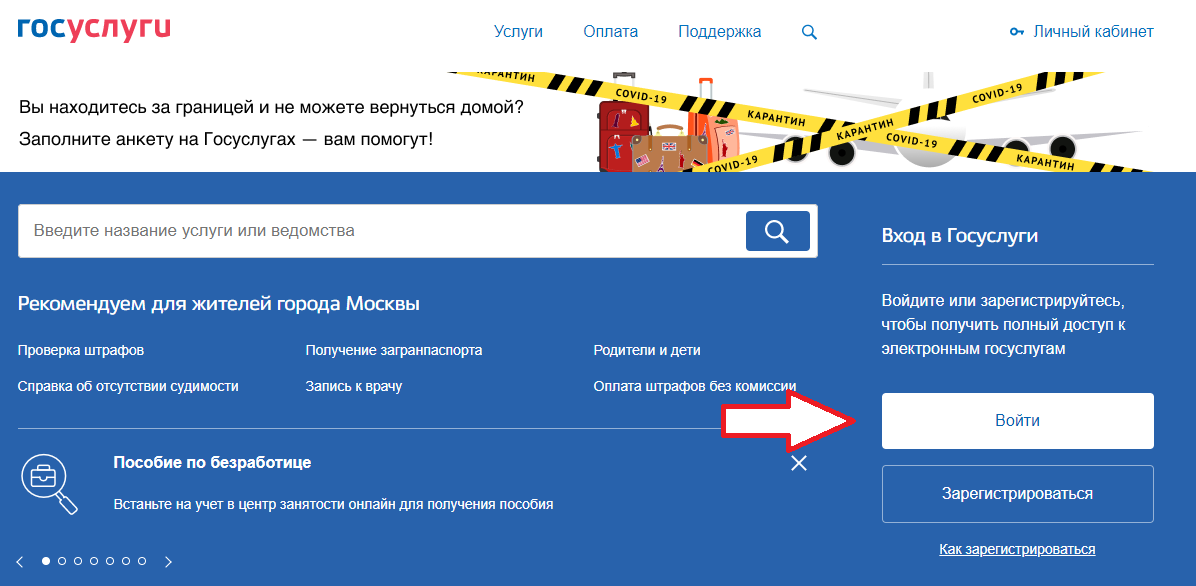Select the seventh carousel dot
1196x586 pixels.
[142, 561]
